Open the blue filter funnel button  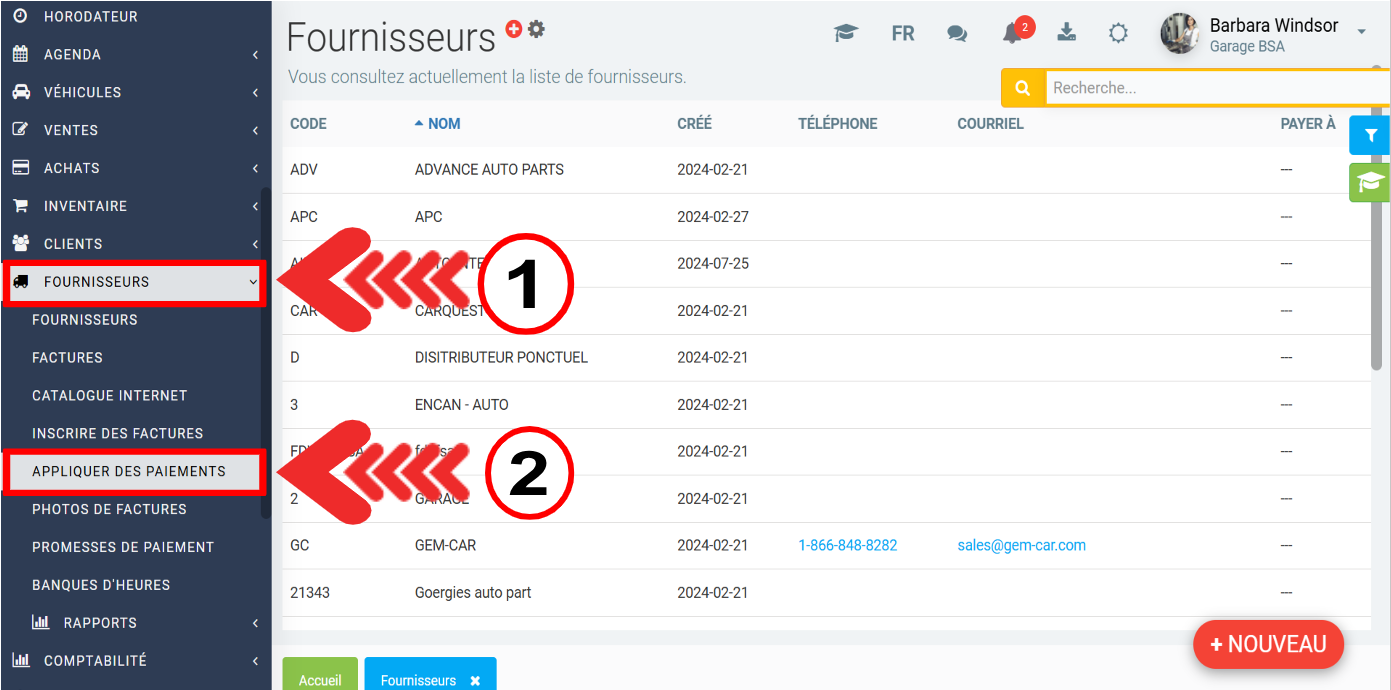click(x=1370, y=135)
